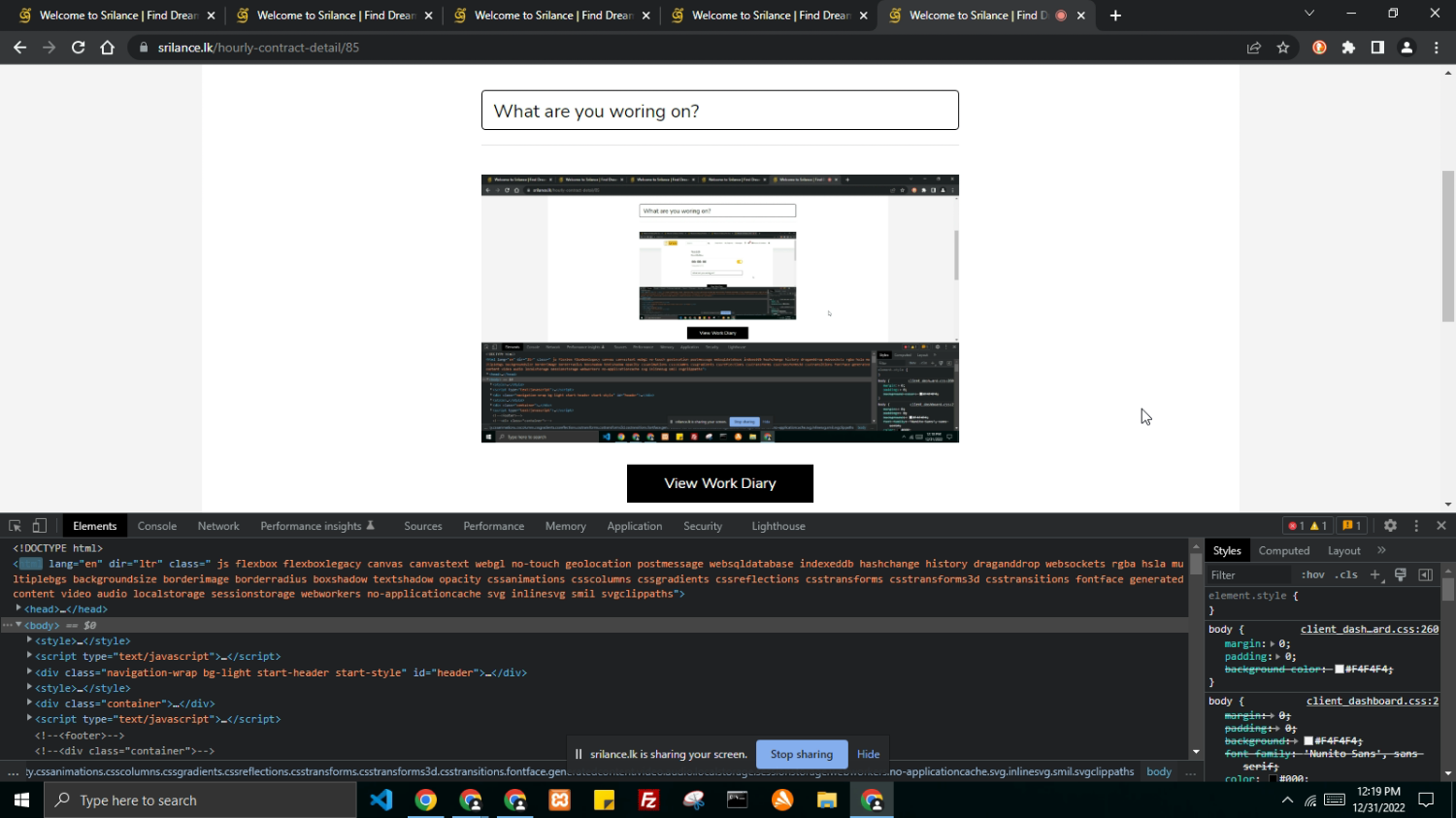Add new style rule with plus icon
Image resolution: width=1456 pixels, height=818 pixels.
click(x=1374, y=574)
